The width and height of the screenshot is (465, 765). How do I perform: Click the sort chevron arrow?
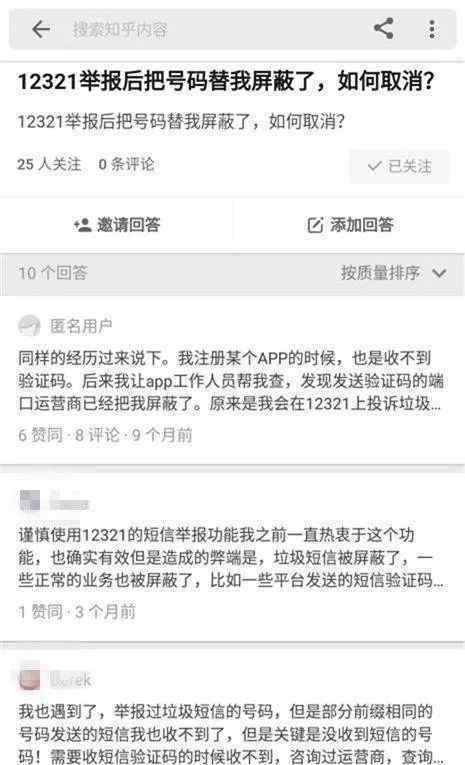pos(439,273)
